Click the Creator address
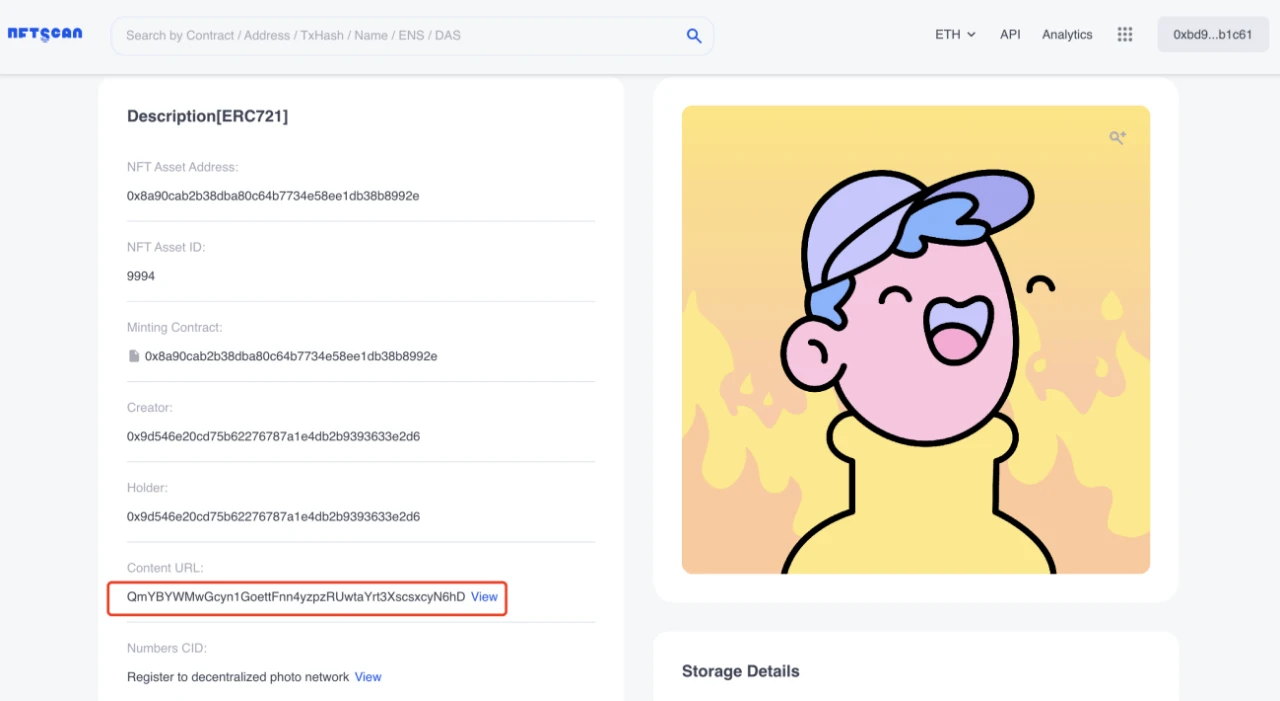This screenshot has height=701, width=1280. [273, 437]
